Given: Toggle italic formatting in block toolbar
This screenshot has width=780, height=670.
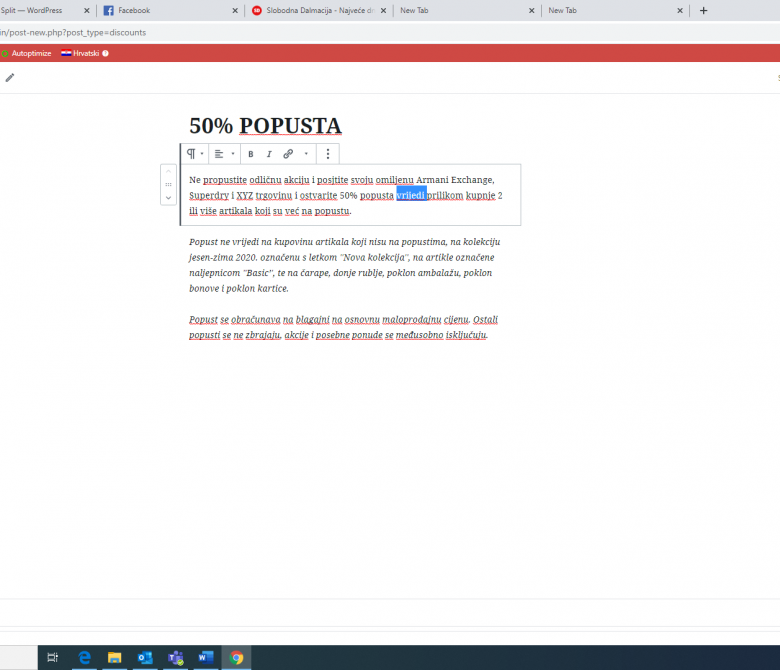Looking at the screenshot, I should (x=269, y=154).
